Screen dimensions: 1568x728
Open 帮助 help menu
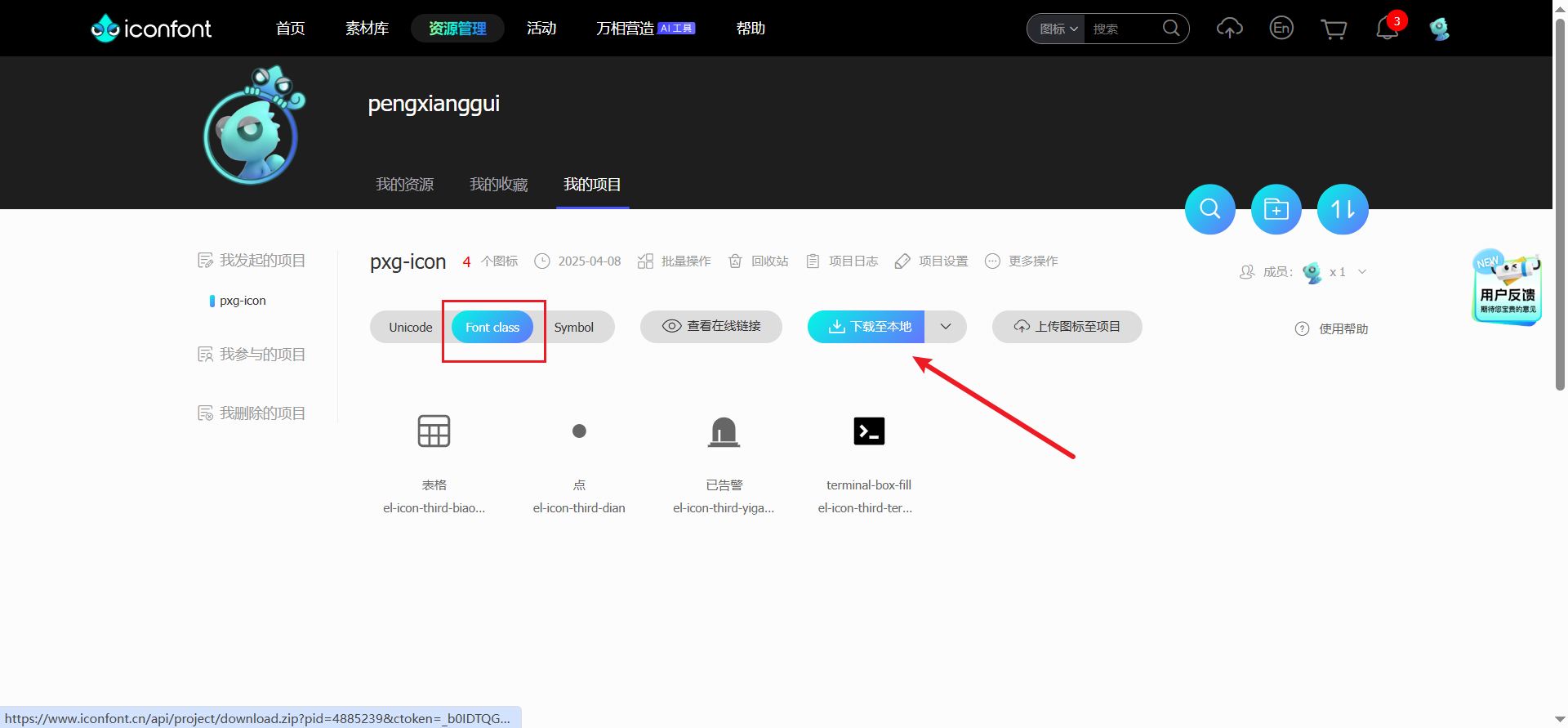click(x=751, y=29)
